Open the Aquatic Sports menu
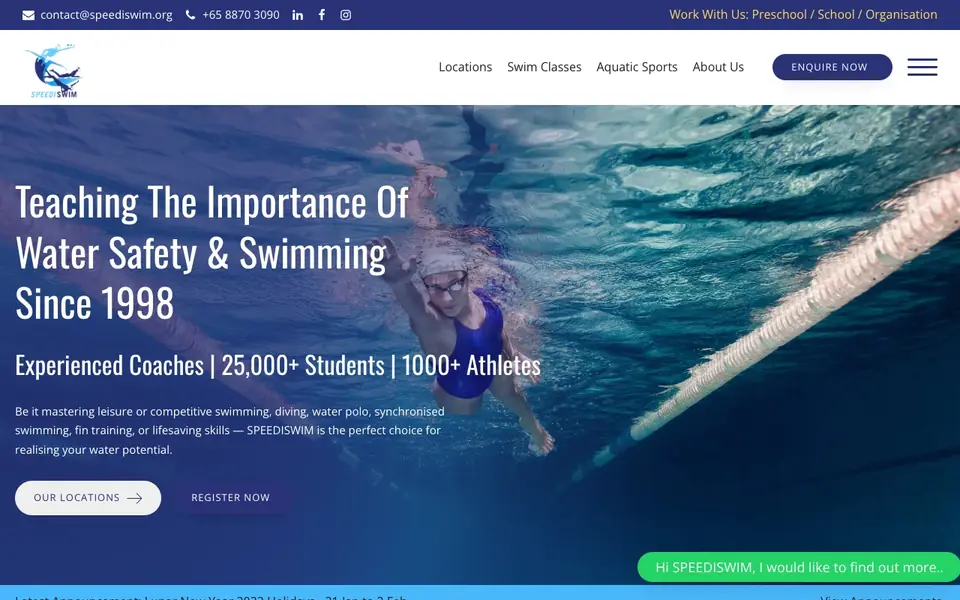 click(637, 67)
